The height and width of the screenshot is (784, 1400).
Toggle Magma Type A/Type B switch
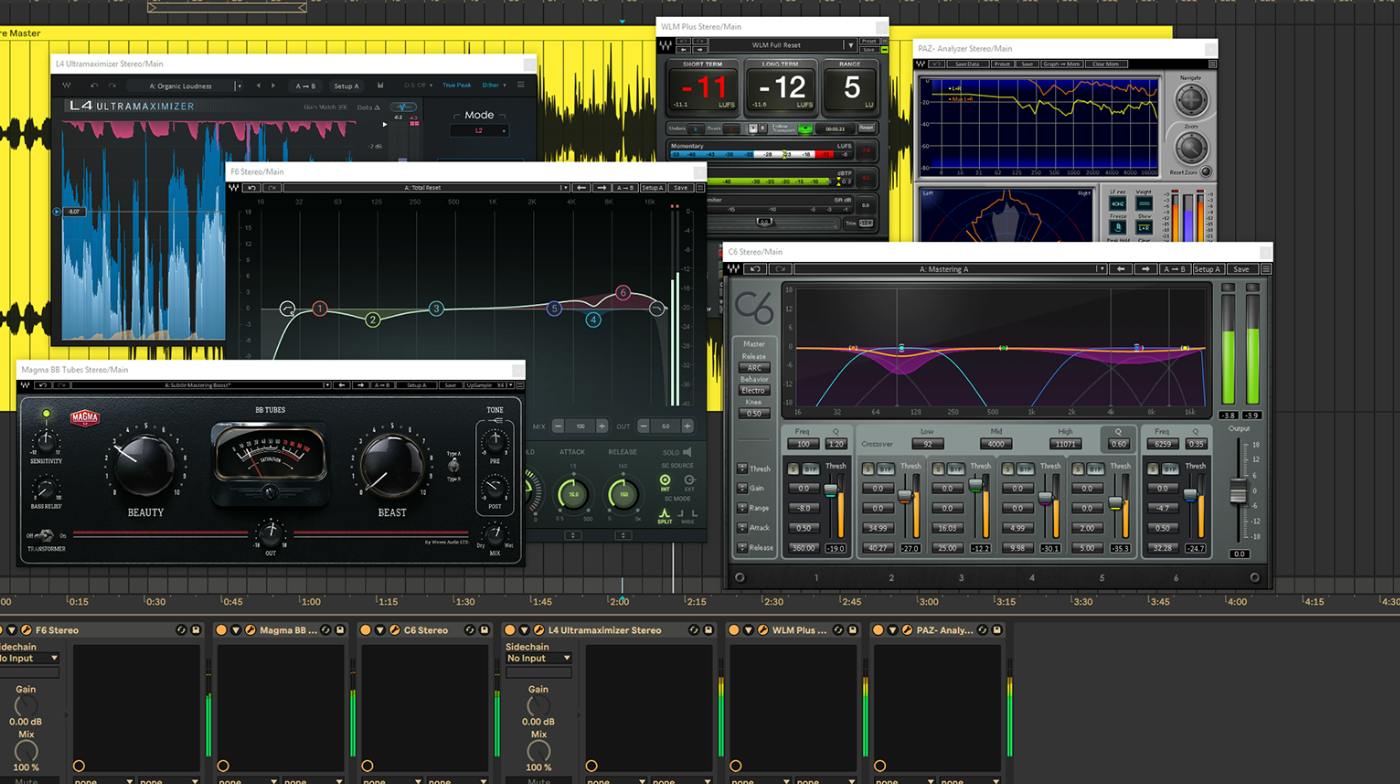pos(453,466)
